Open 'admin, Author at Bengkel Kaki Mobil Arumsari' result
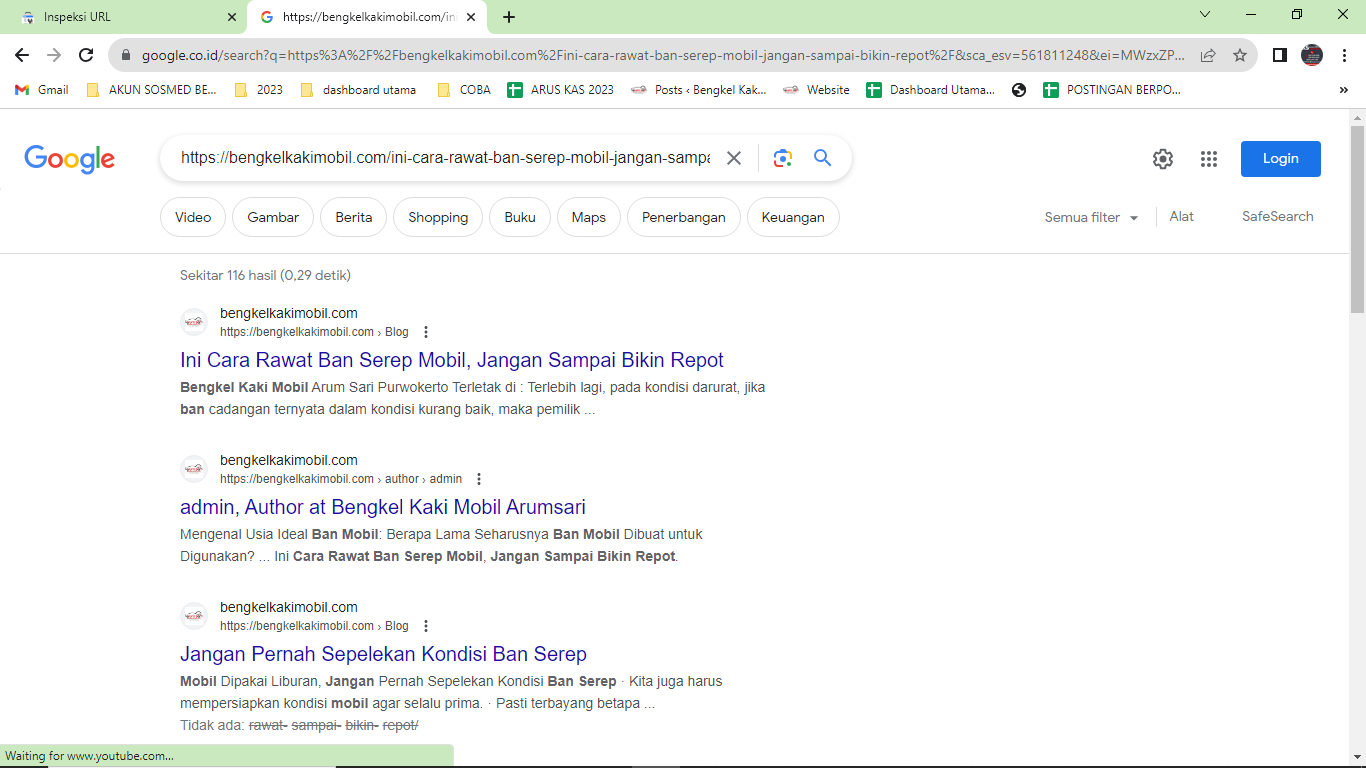Image resolution: width=1366 pixels, height=768 pixels. tap(383, 507)
